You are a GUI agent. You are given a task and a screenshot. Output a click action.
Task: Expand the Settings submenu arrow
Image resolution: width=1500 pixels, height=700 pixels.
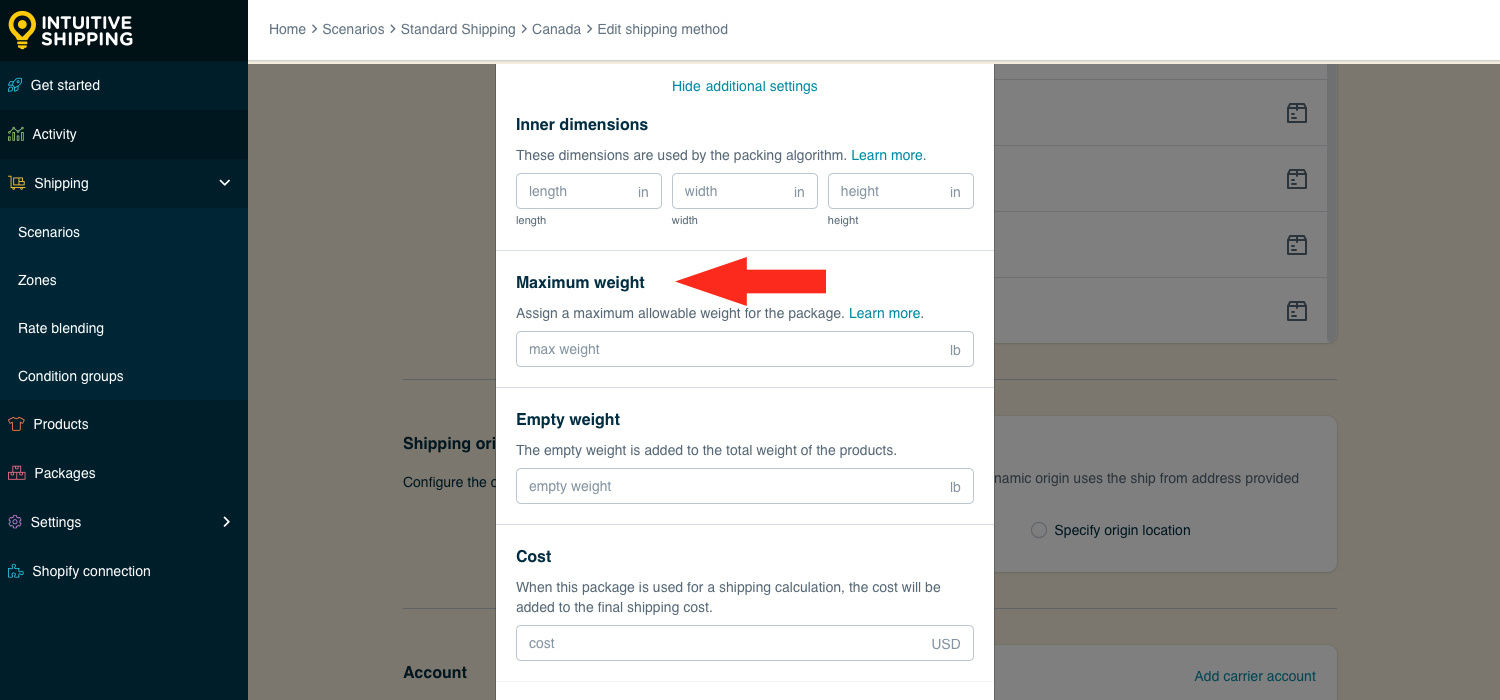pyautogui.click(x=226, y=522)
